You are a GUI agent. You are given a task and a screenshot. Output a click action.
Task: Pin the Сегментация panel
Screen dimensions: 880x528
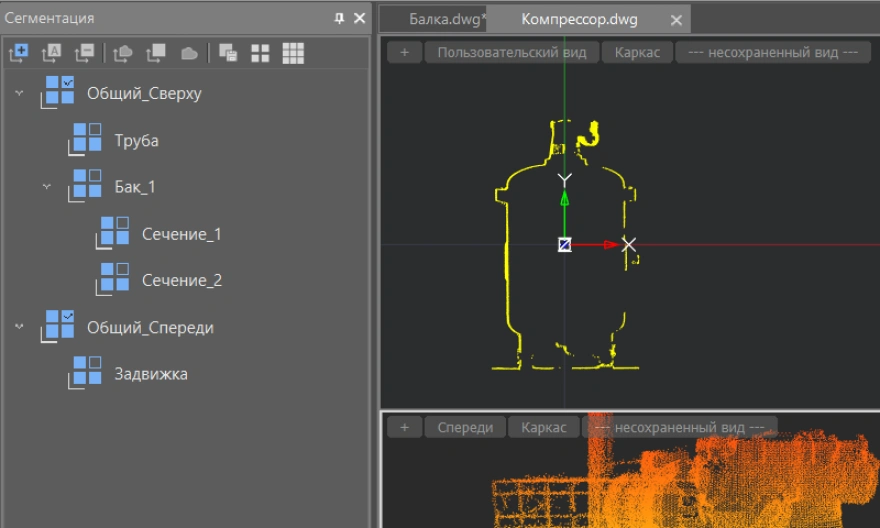pyautogui.click(x=340, y=18)
